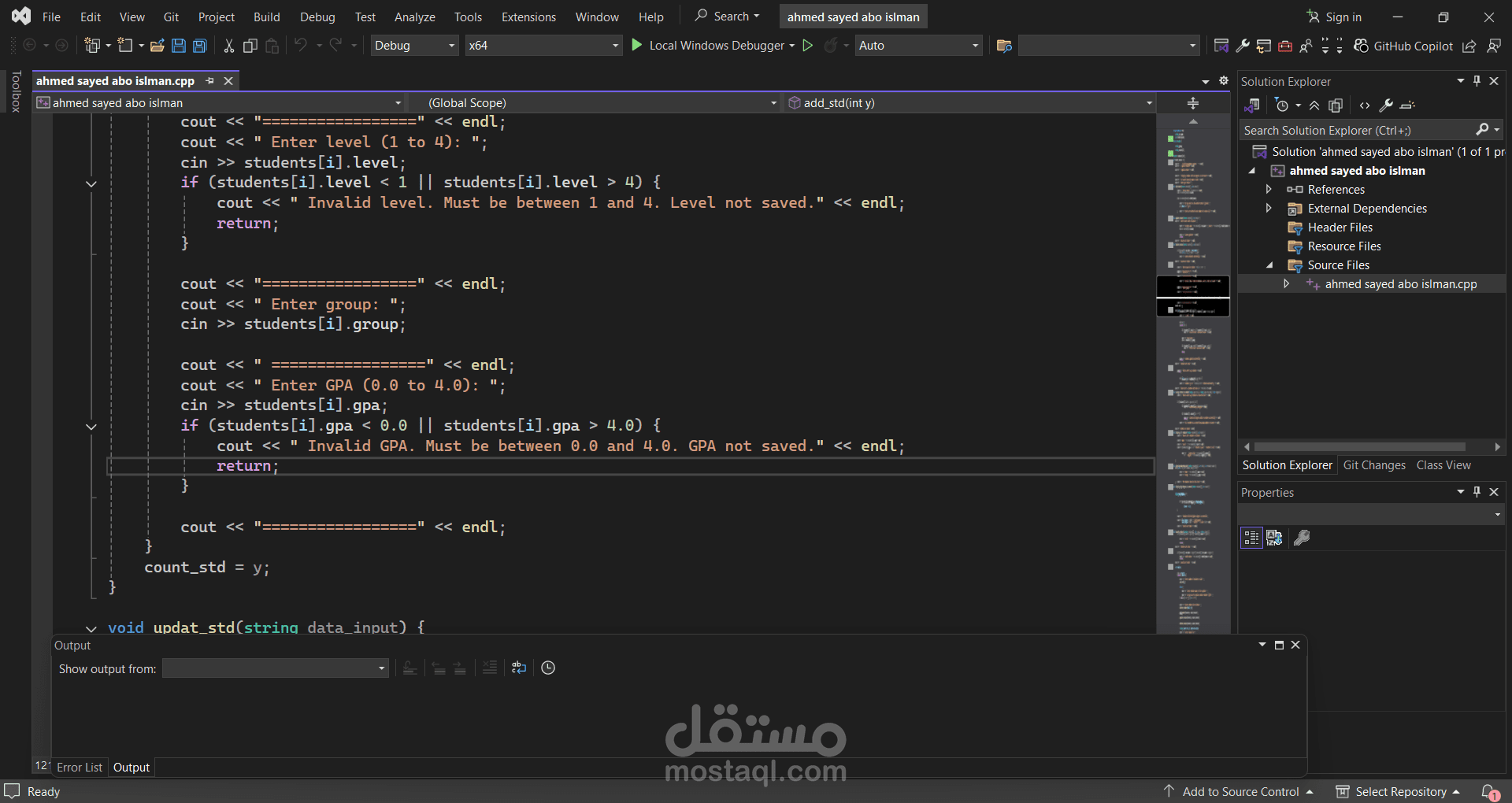Click the View Code icon in Solution Explorer

[x=1365, y=105]
